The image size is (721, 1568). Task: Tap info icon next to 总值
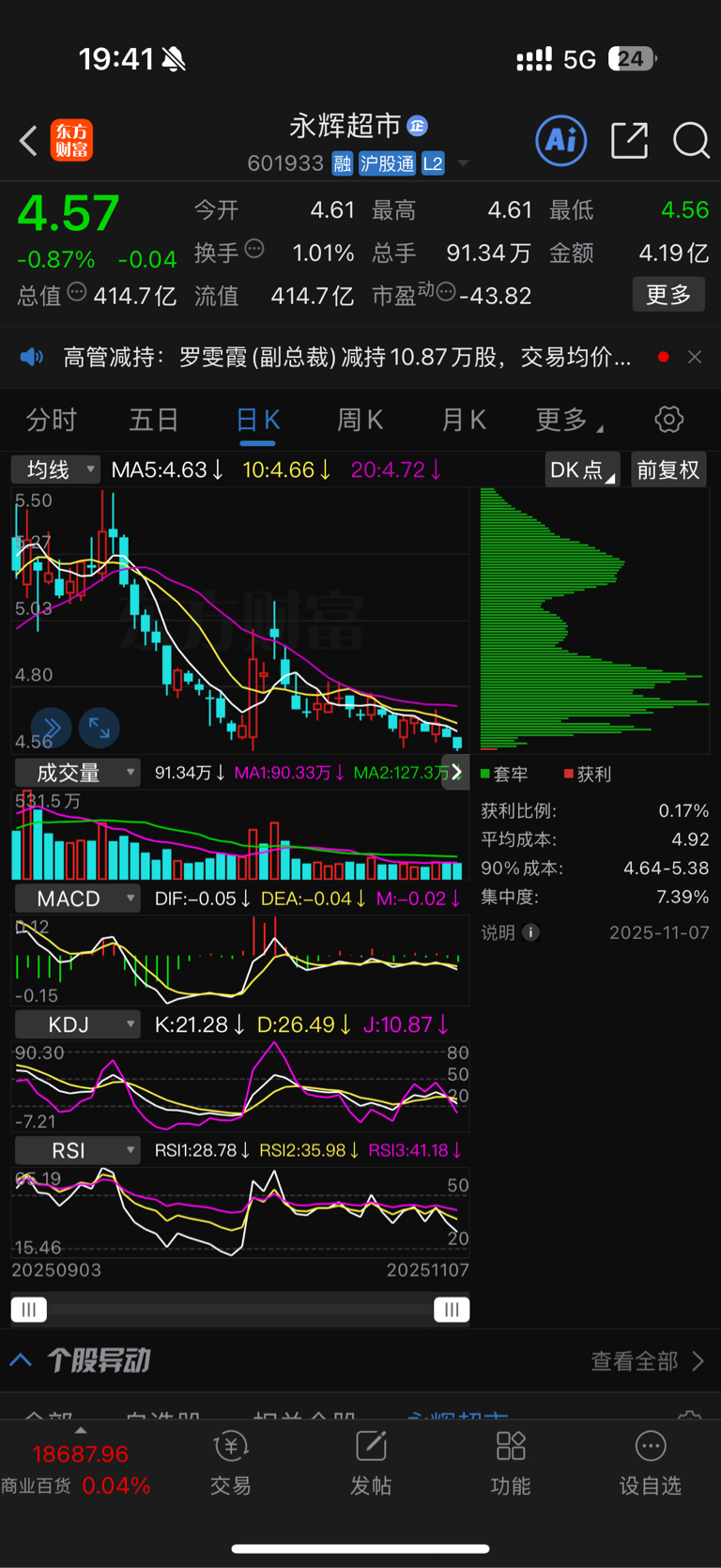[77, 292]
